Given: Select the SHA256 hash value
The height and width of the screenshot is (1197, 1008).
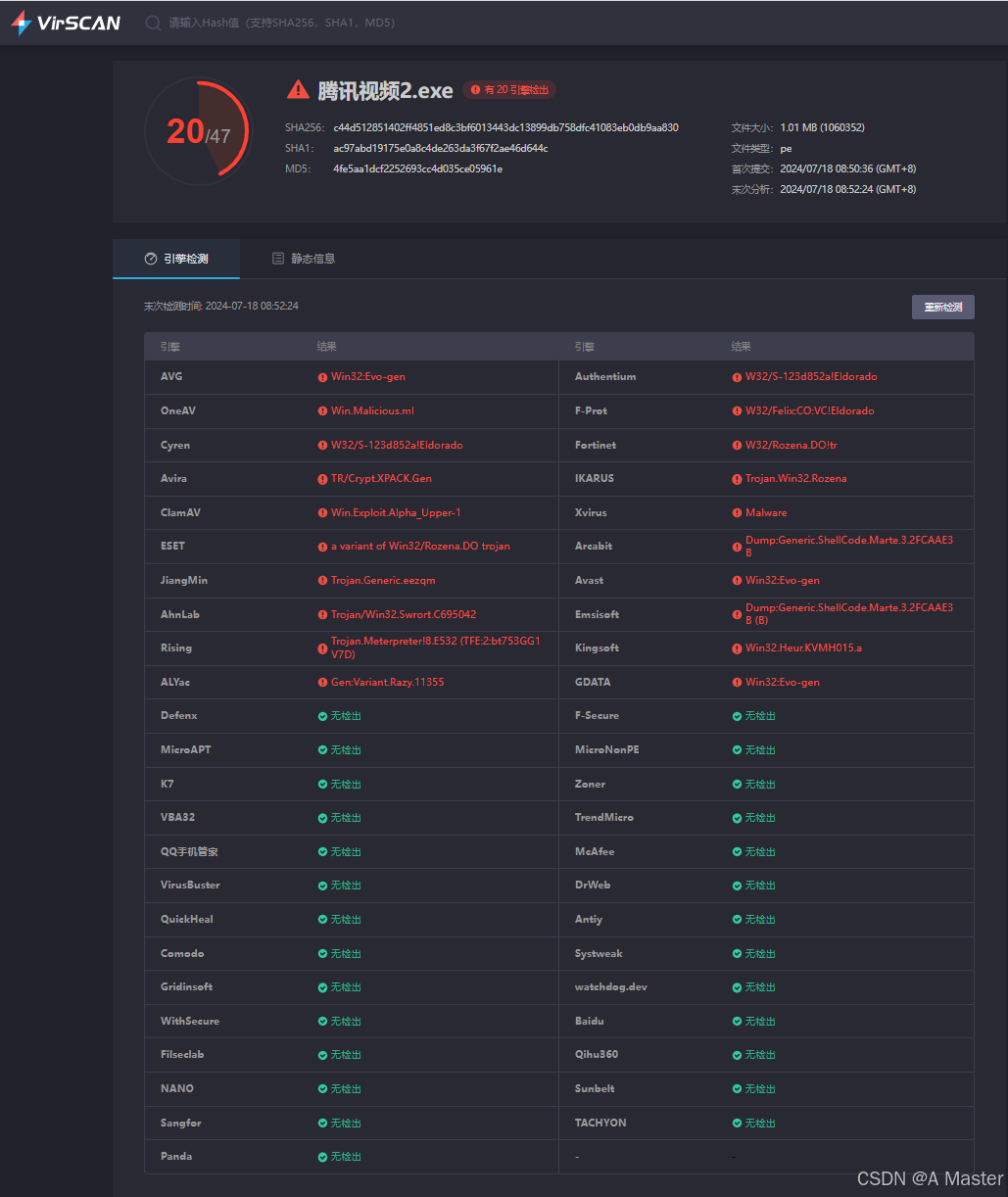Looking at the screenshot, I should click(505, 127).
